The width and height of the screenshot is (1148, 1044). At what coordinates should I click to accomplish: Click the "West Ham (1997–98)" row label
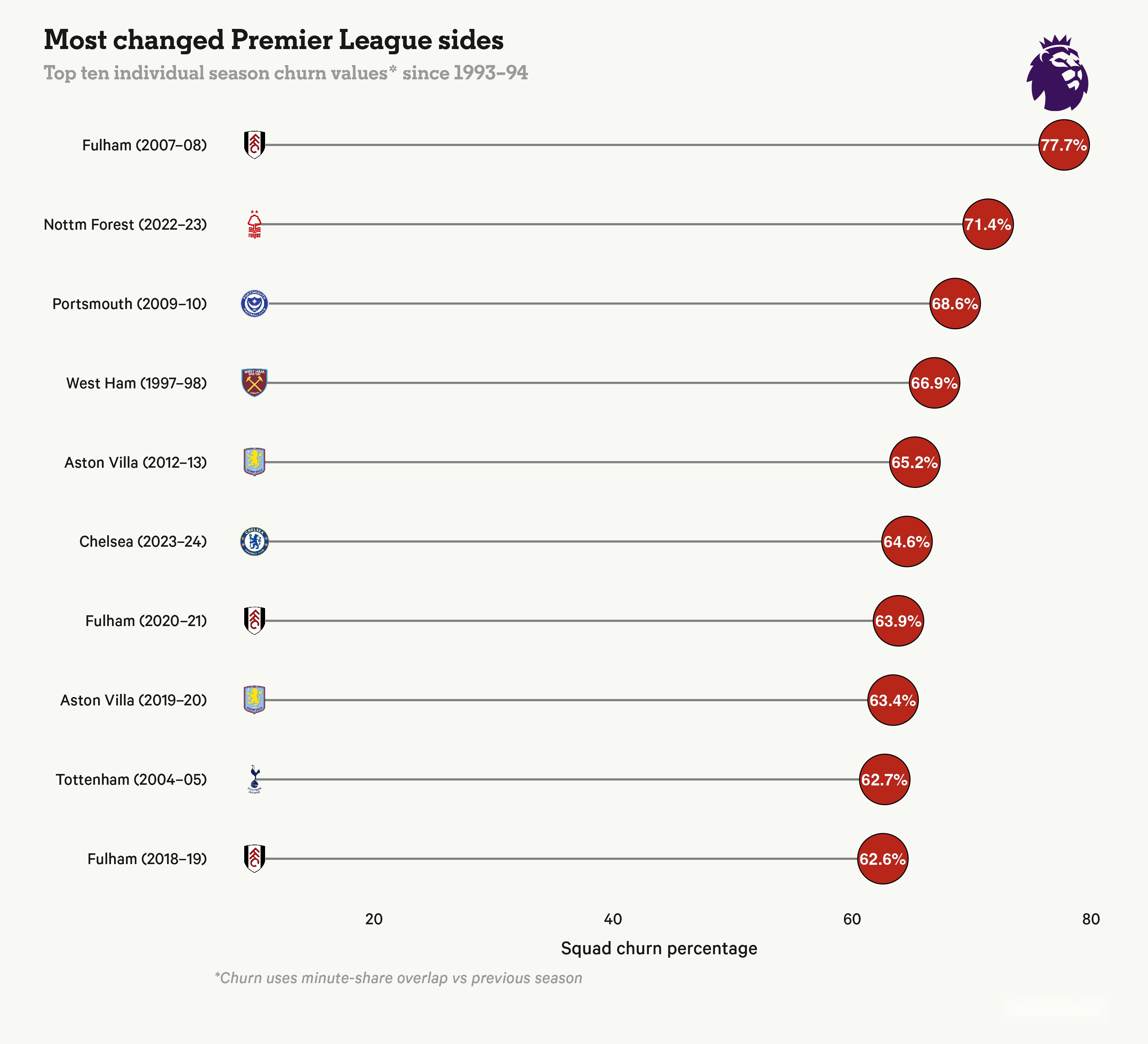(x=136, y=383)
